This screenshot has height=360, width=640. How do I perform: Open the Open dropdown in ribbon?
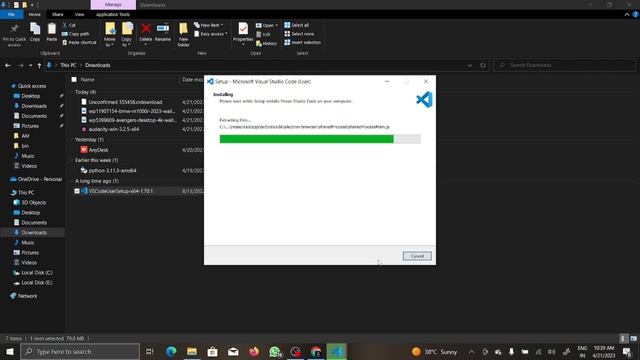click(x=267, y=25)
